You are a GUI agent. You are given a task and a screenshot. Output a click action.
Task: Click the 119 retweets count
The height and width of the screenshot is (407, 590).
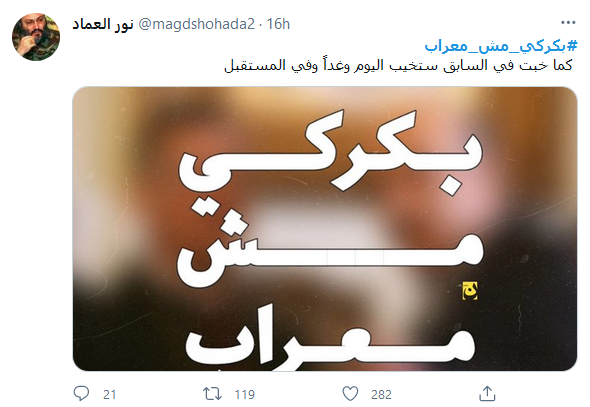pos(245,395)
